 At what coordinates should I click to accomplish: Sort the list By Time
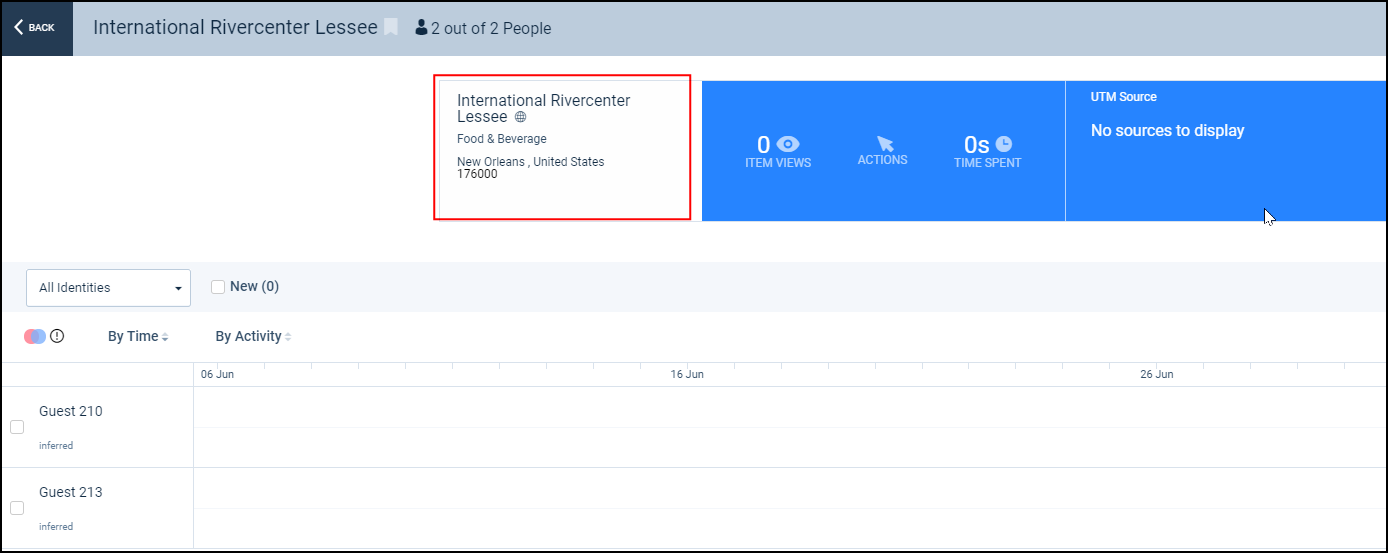[138, 337]
